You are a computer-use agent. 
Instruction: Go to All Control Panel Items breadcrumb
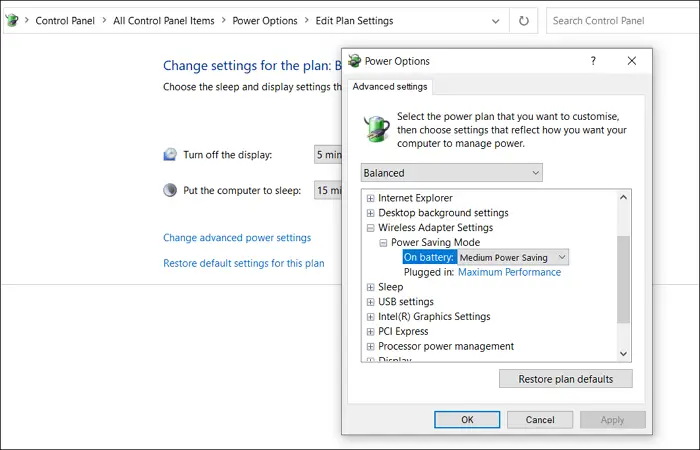163,21
